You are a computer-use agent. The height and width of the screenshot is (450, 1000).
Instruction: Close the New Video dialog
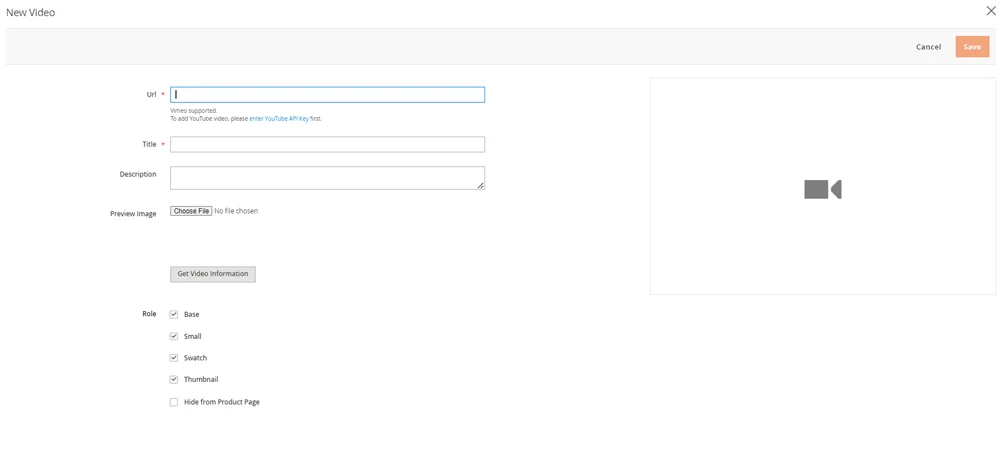[x=991, y=10]
